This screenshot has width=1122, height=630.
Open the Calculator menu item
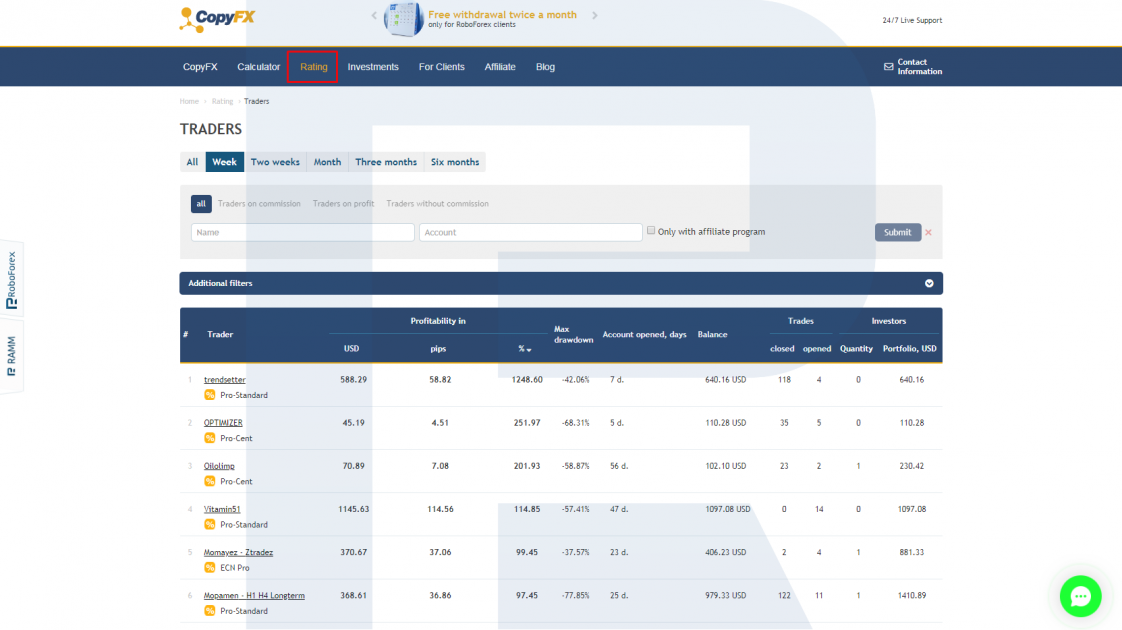(x=258, y=67)
